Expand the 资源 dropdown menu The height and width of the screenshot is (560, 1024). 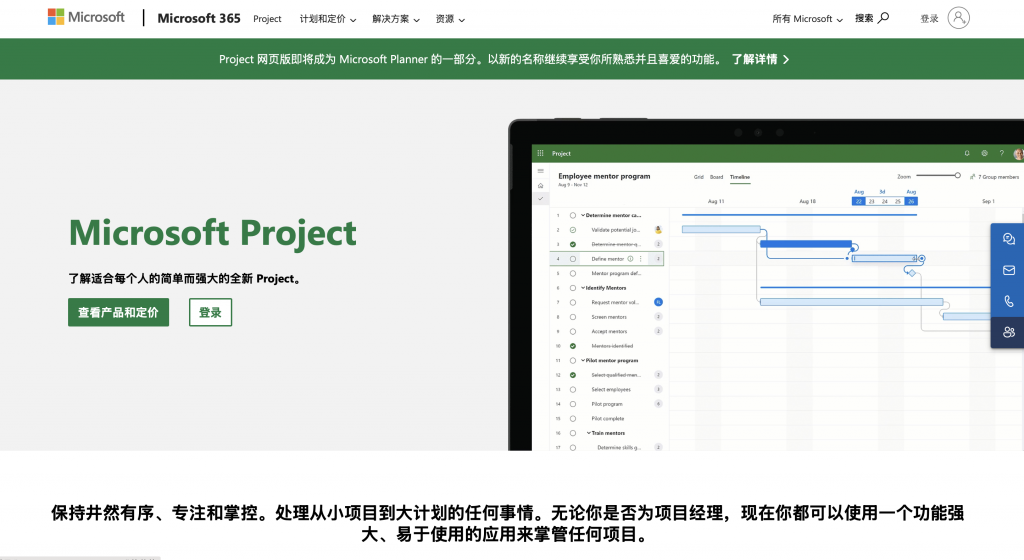pos(450,19)
